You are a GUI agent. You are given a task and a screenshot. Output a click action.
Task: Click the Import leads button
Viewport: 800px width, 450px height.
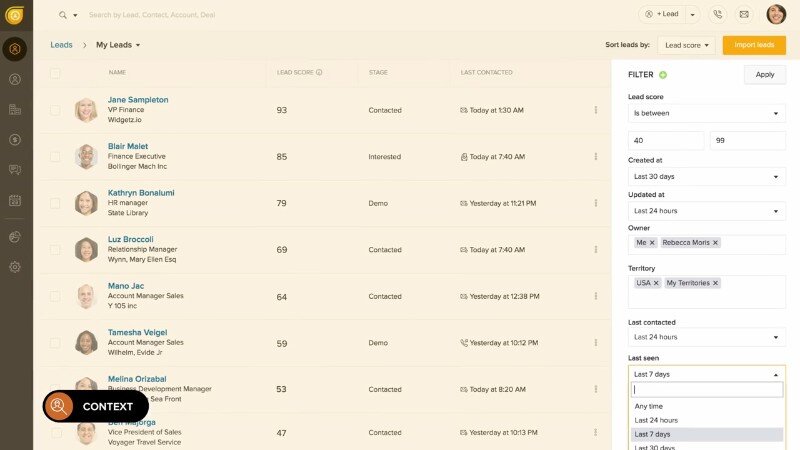coord(754,45)
